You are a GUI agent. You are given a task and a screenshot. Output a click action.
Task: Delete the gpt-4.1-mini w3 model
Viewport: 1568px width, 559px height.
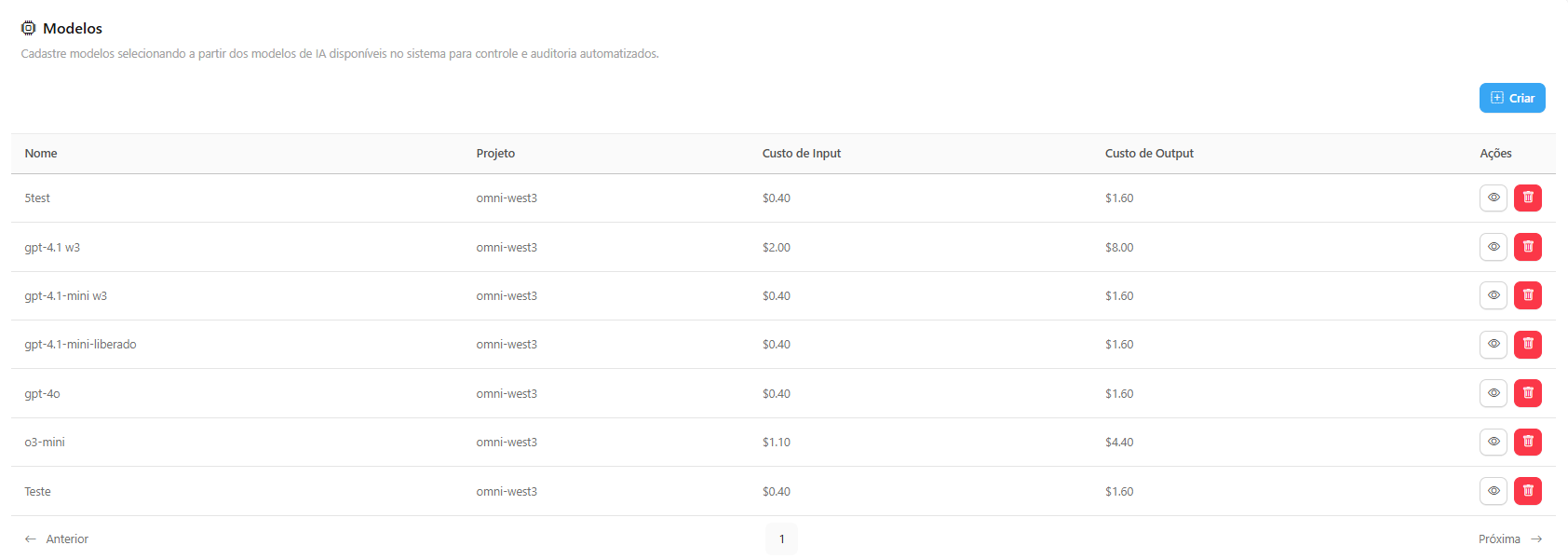(x=1527, y=295)
